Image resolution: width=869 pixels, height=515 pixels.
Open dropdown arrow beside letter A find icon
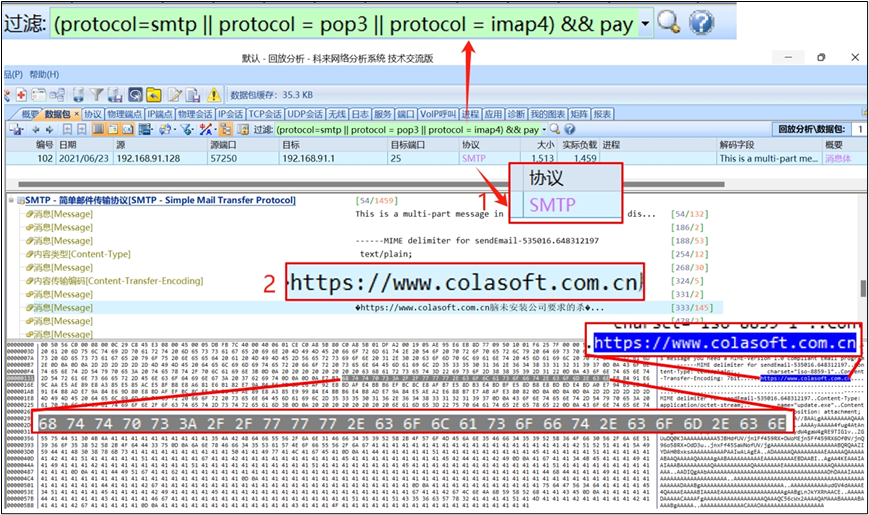pyautogui.click(x=214, y=130)
